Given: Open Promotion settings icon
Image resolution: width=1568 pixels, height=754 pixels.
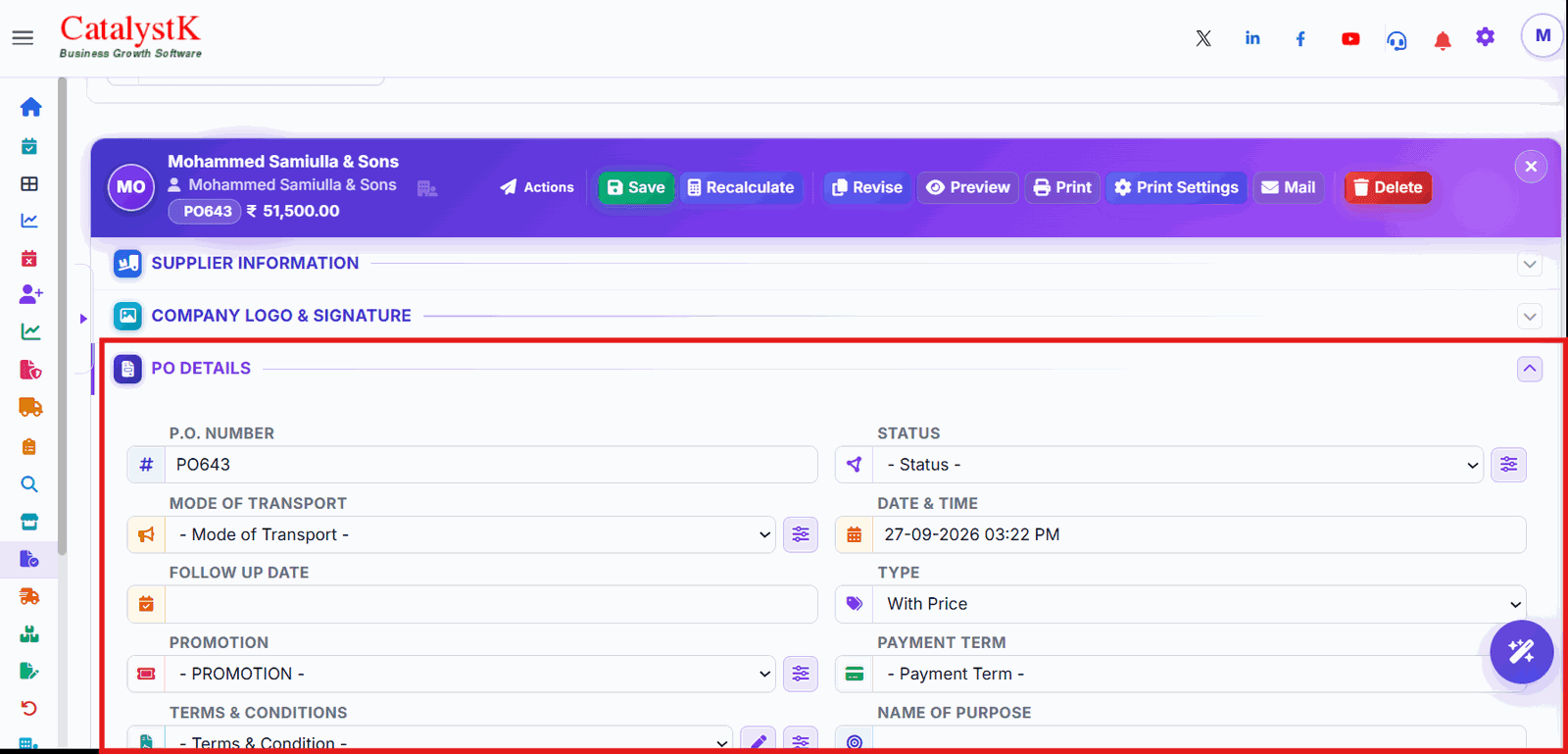Looking at the screenshot, I should (801, 674).
